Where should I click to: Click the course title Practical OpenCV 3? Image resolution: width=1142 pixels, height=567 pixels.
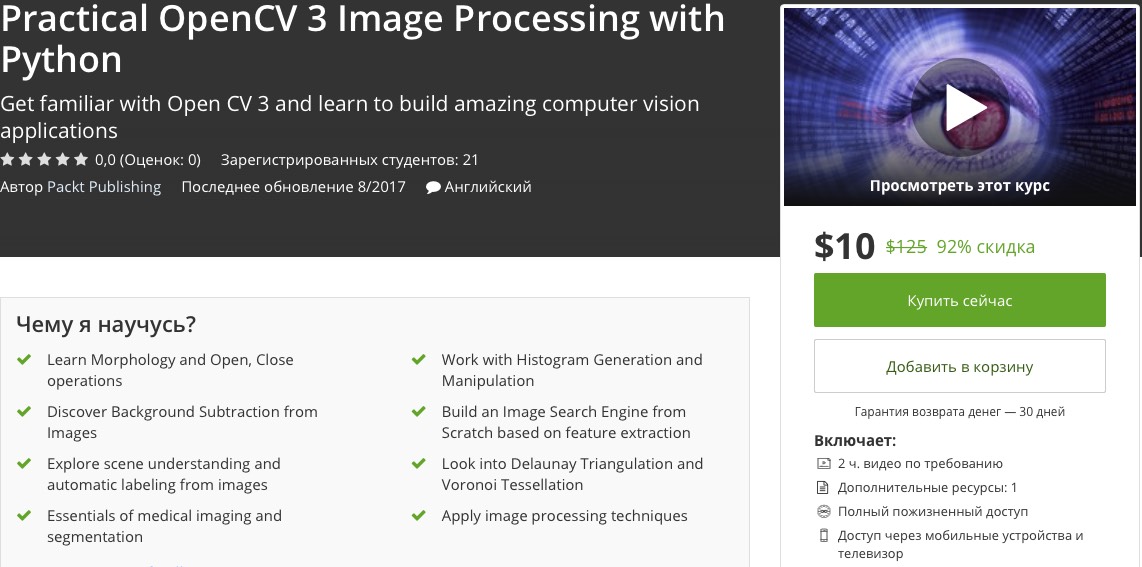(x=363, y=38)
